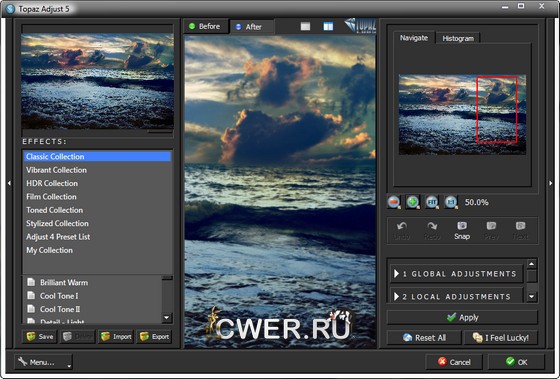560x379 pixels.
Task: Click down arrow on adjustments scrollbar
Action: tap(532, 296)
